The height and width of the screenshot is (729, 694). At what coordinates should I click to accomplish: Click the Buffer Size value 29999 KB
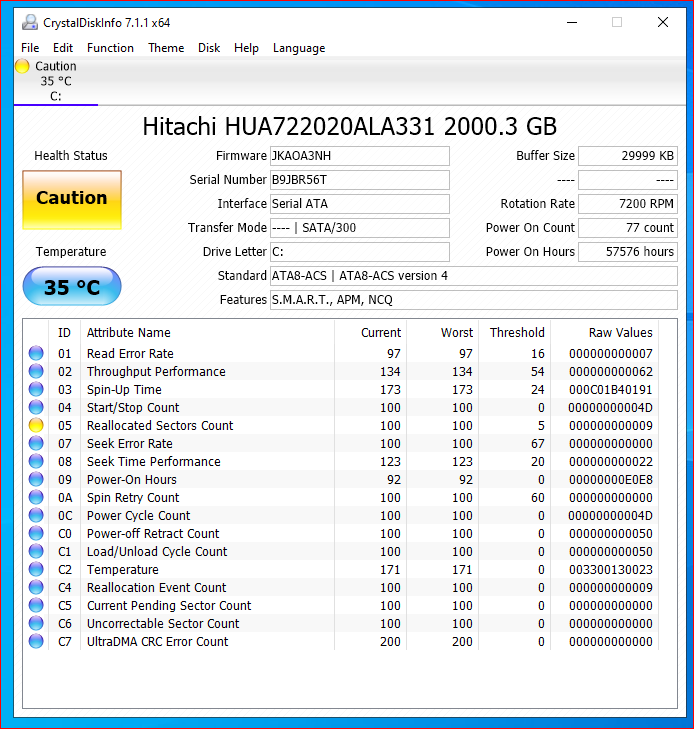tap(628, 156)
